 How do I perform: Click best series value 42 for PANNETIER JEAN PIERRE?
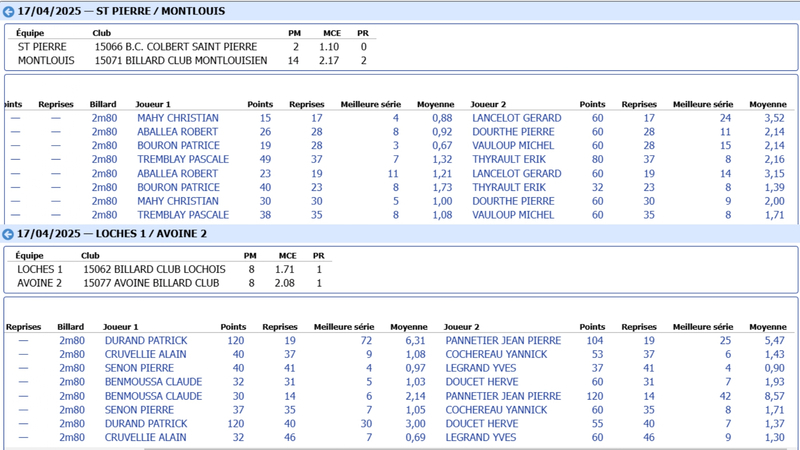(725, 396)
